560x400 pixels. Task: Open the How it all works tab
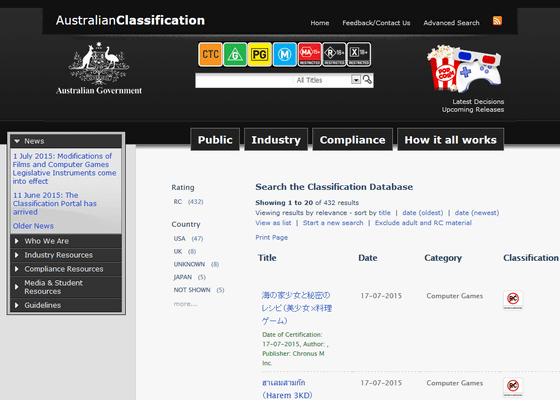click(450, 140)
